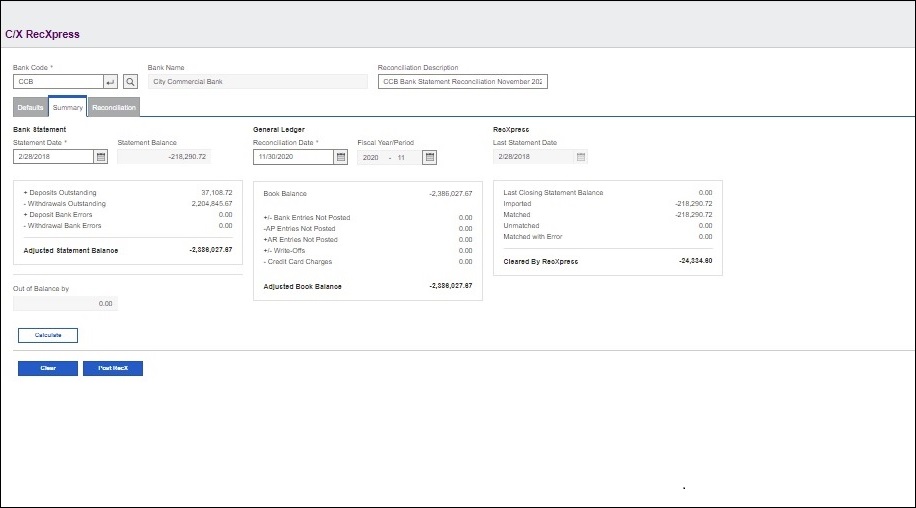
Task: Click the Fiscal Year 2020 field
Action: 371,157
